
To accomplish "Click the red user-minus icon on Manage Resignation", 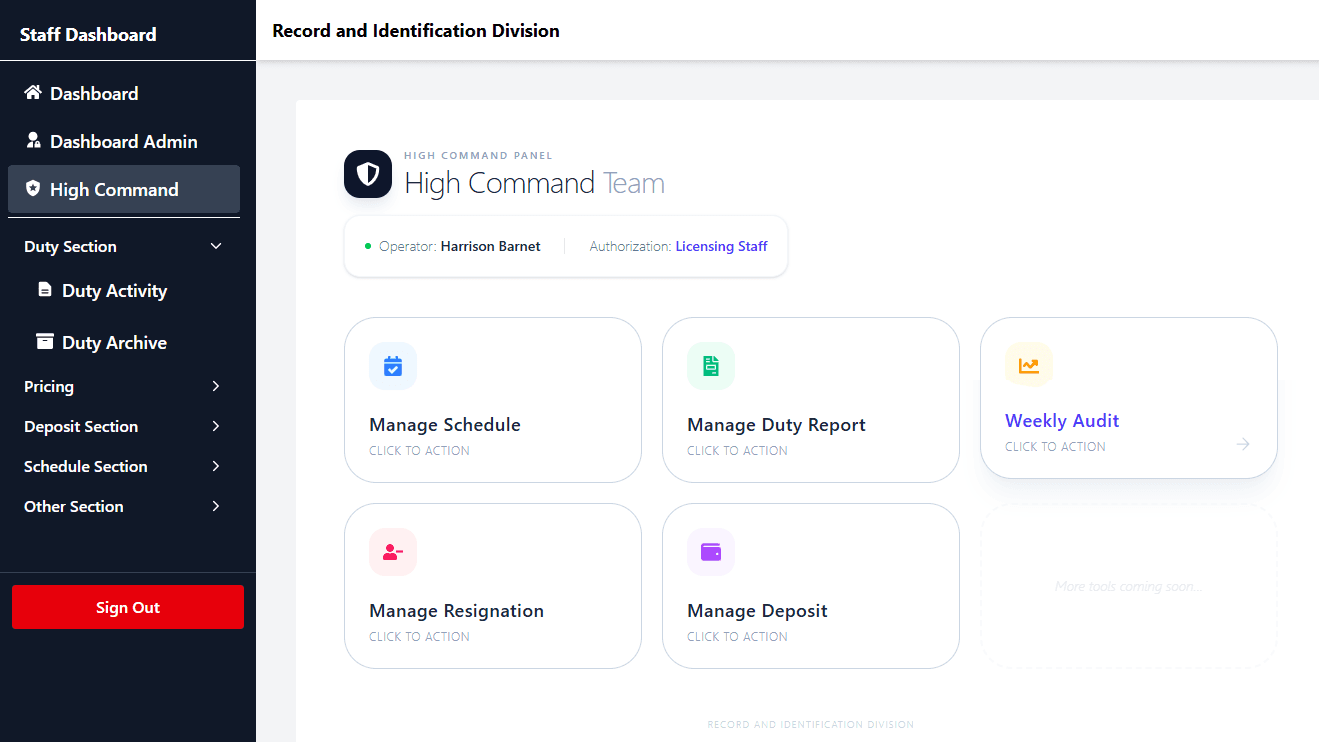I will tap(393, 552).
